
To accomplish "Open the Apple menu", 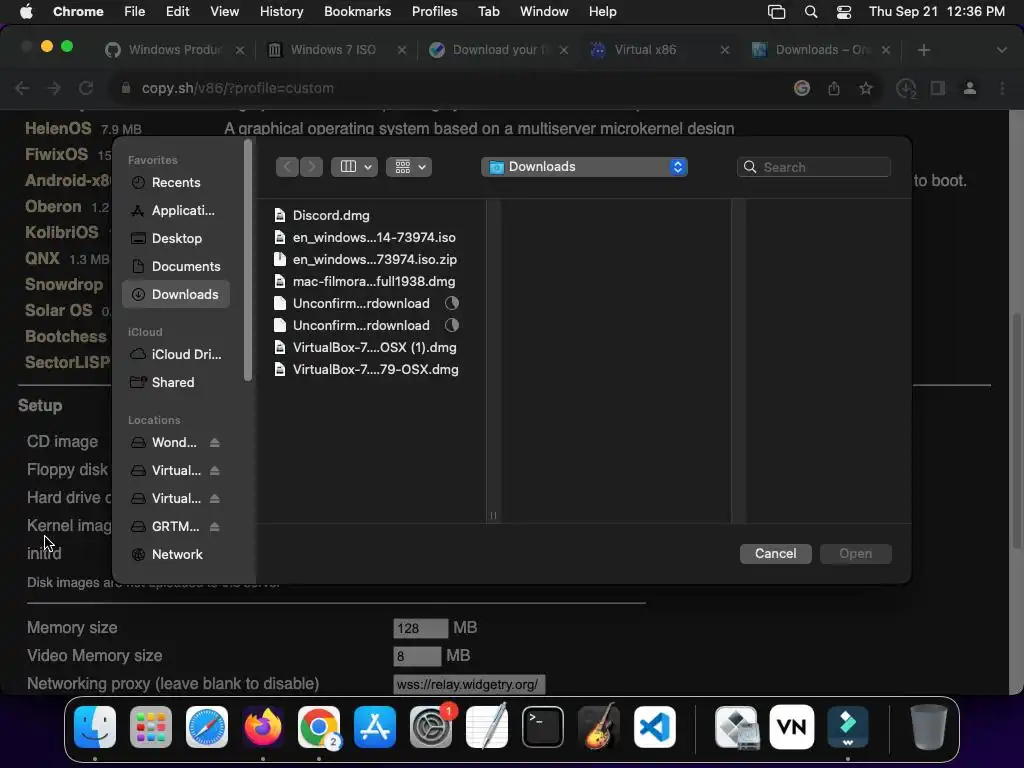I will [x=26, y=12].
